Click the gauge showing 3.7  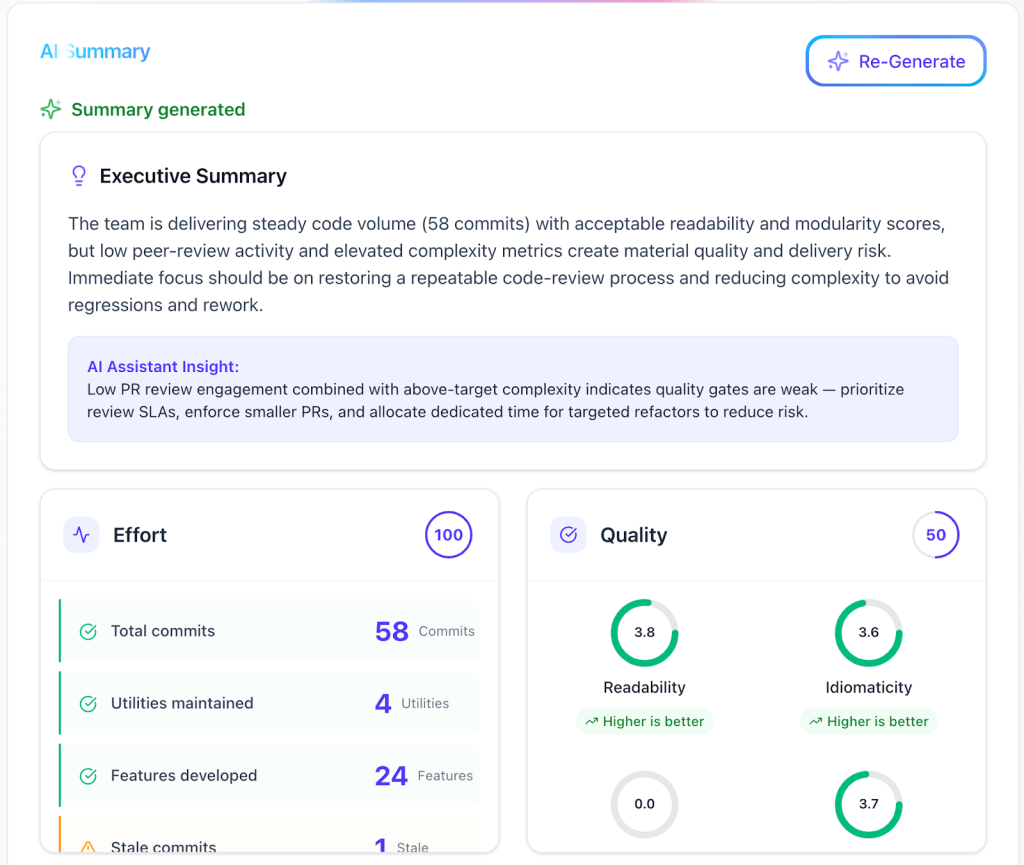pos(869,804)
